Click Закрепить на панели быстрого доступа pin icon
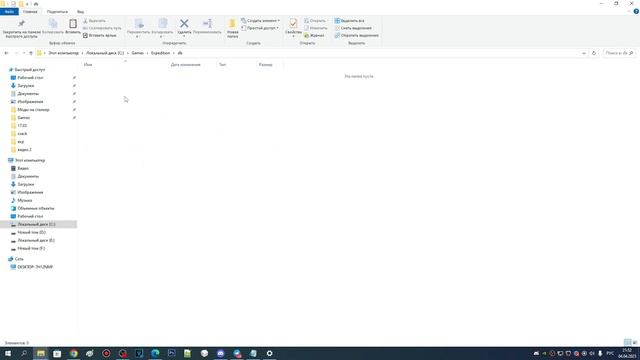This screenshot has width=640, height=360. [x=21, y=24]
